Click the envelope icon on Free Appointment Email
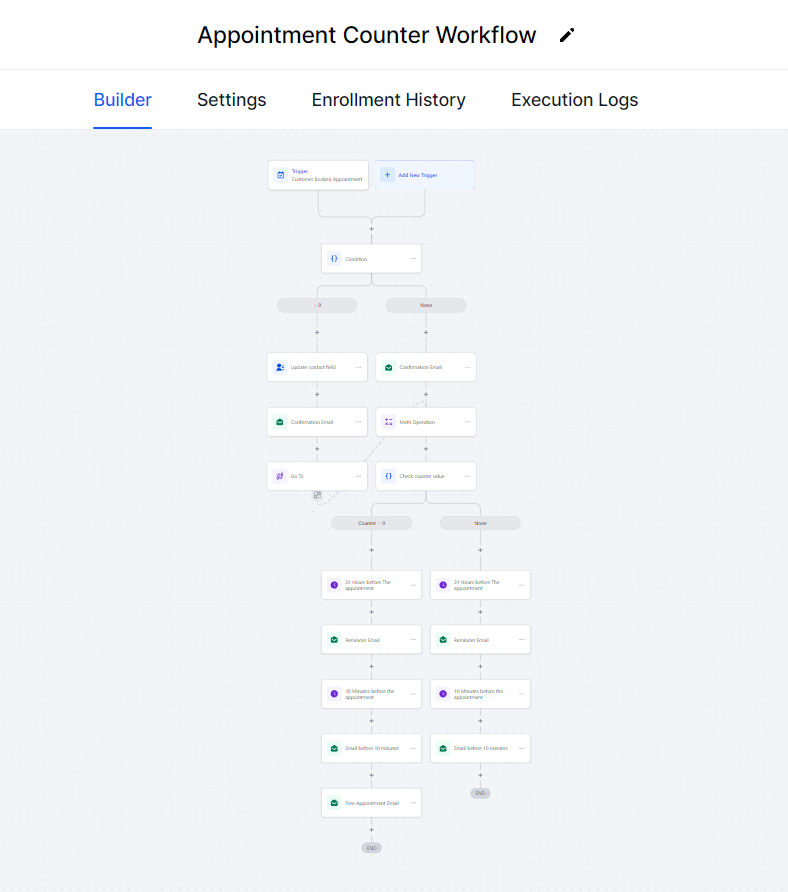Image resolution: width=788 pixels, height=892 pixels. [333, 802]
